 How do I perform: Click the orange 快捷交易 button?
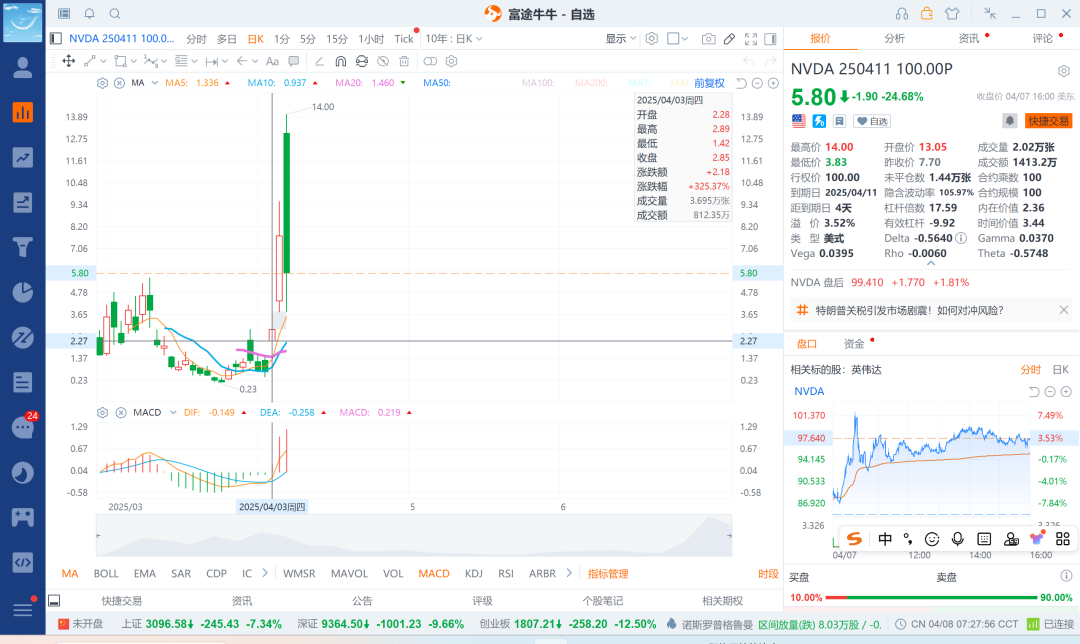pos(1048,121)
